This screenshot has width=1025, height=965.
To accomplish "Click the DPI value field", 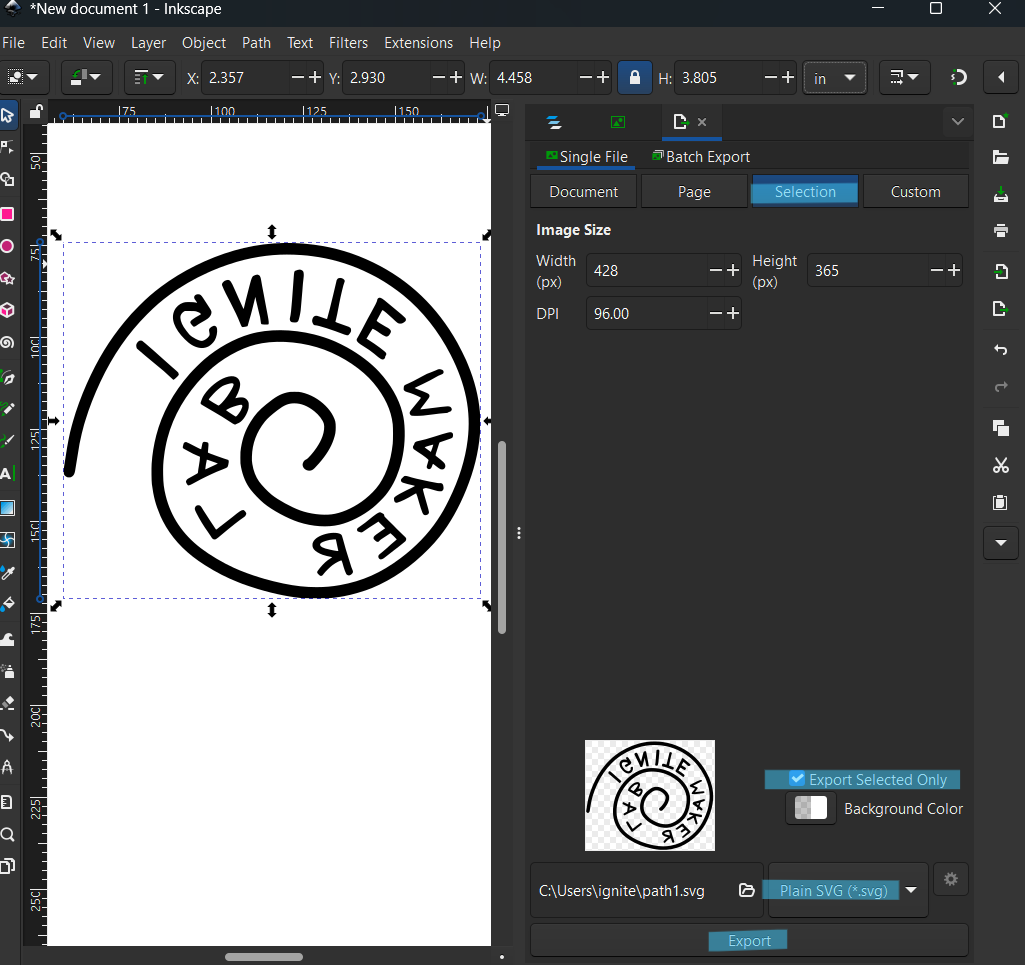I will (647, 314).
